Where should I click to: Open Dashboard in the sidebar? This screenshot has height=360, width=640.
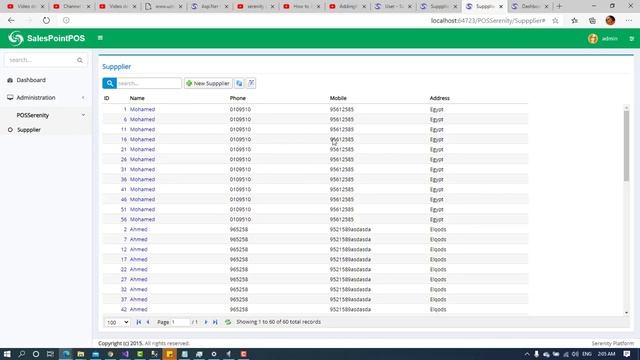tap(31, 80)
